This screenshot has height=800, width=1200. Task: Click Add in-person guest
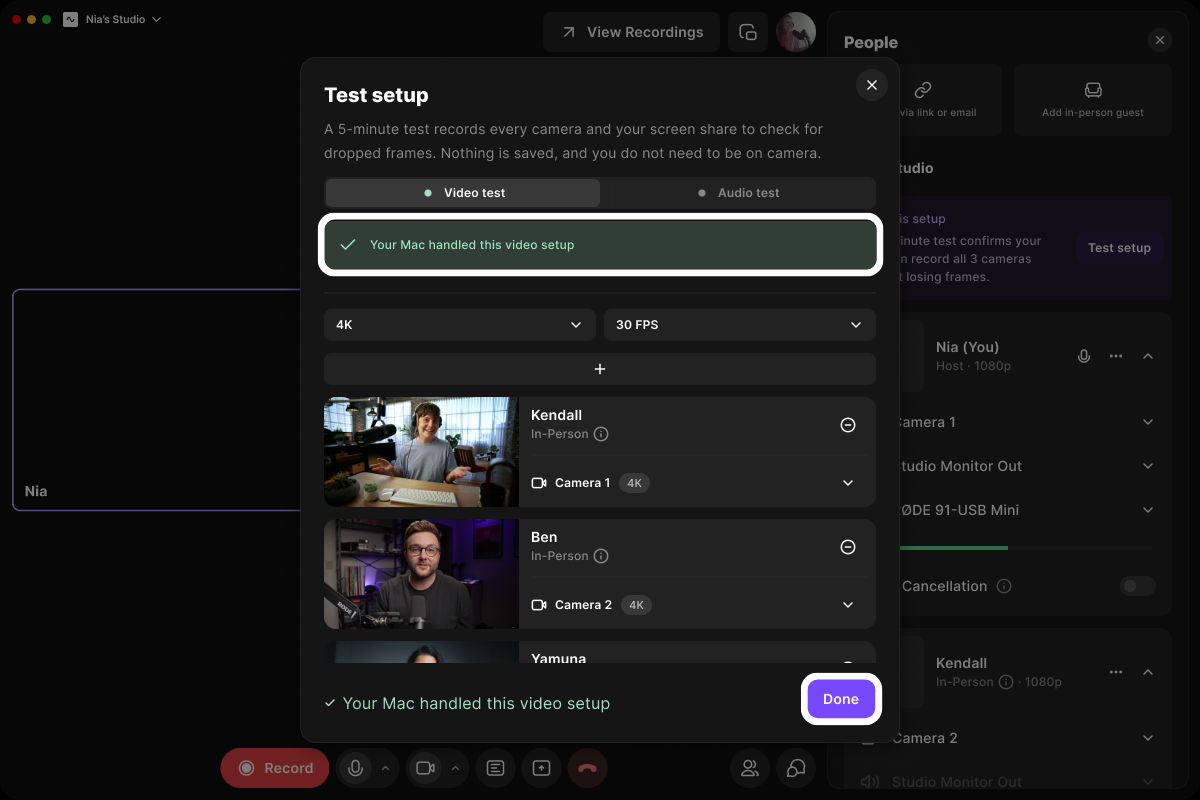coord(1093,100)
